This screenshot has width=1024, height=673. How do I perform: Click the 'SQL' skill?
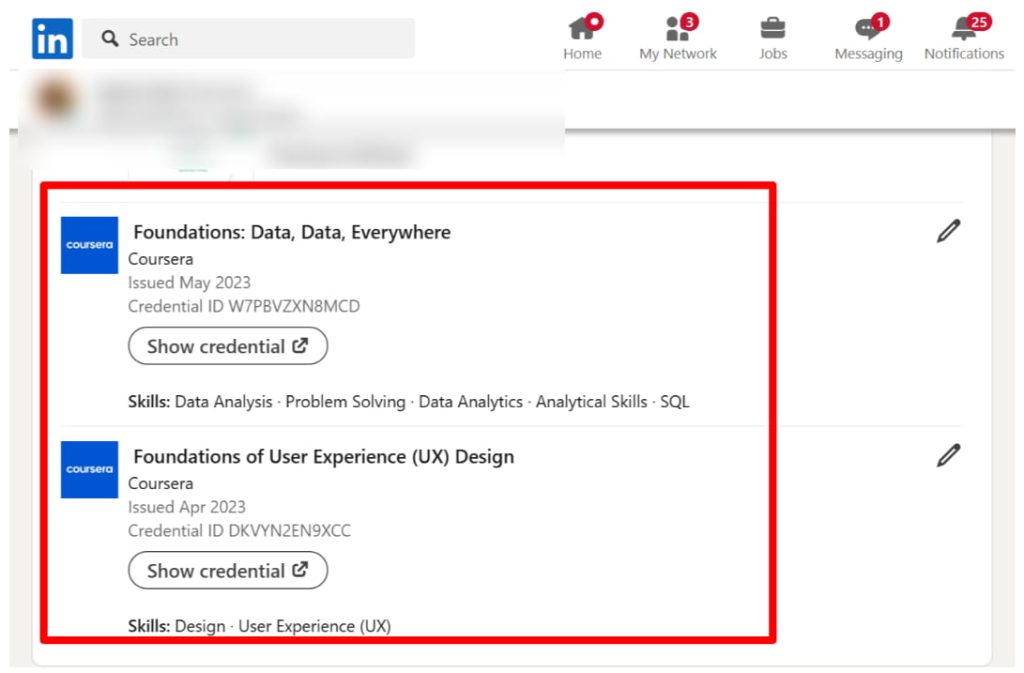675,401
